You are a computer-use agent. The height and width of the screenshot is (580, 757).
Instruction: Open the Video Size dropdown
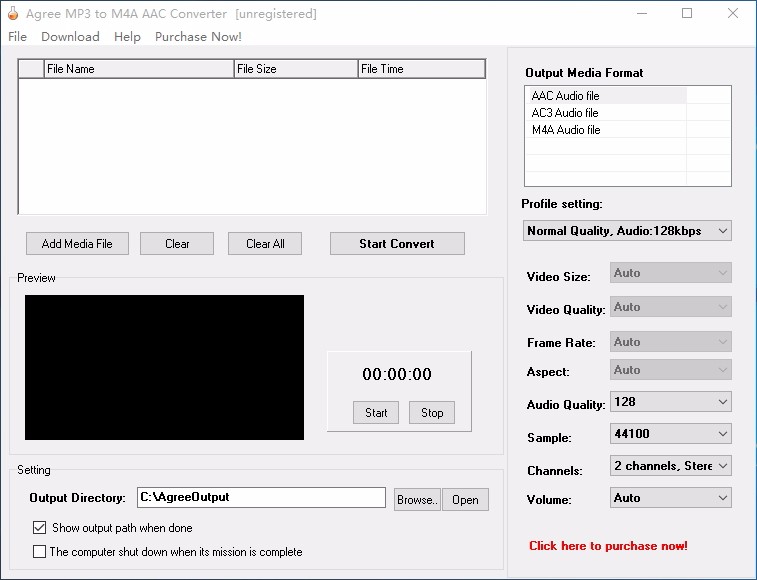tap(671, 272)
